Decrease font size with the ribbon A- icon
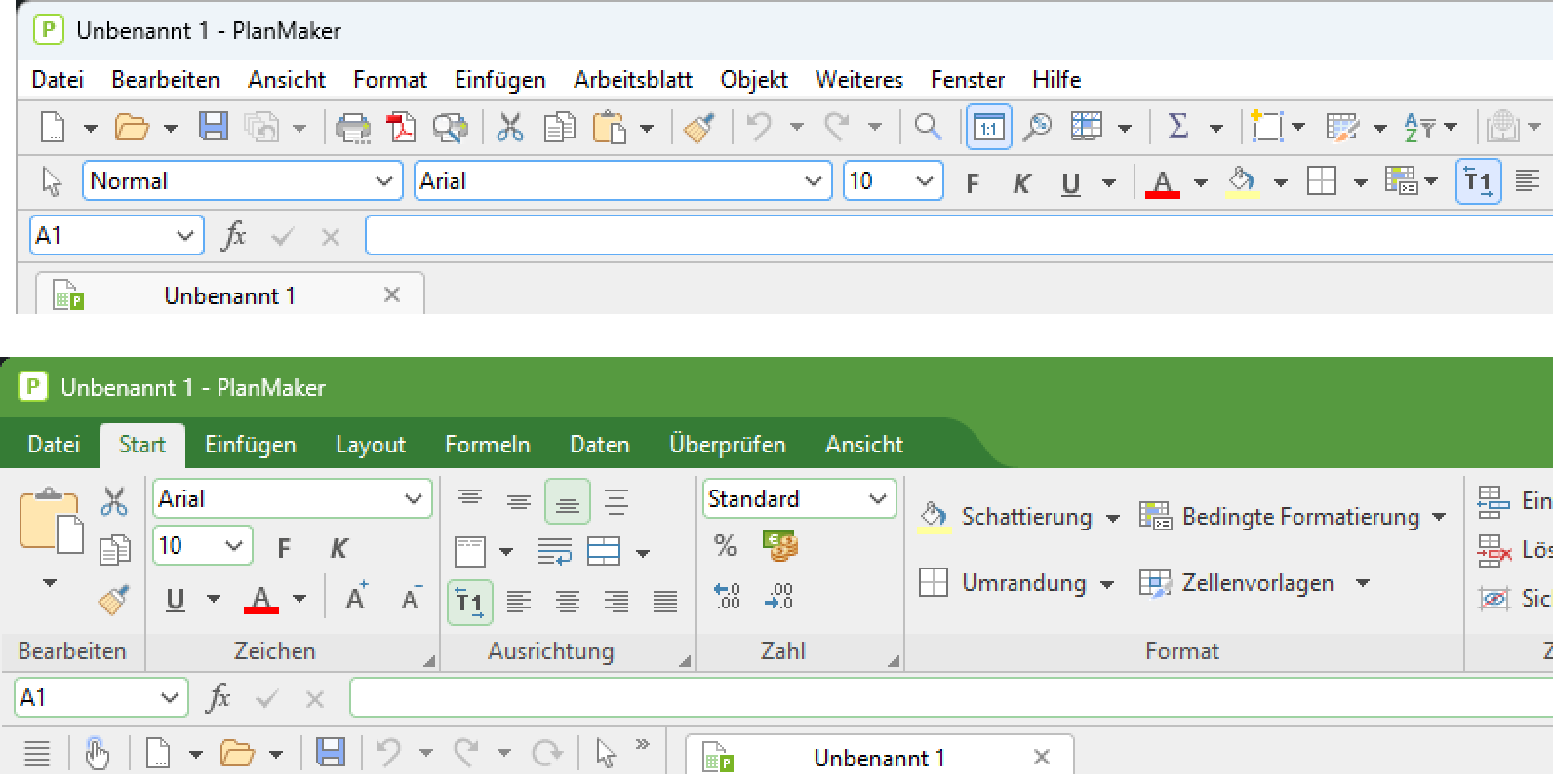This screenshot has width=1553, height=784. click(412, 597)
